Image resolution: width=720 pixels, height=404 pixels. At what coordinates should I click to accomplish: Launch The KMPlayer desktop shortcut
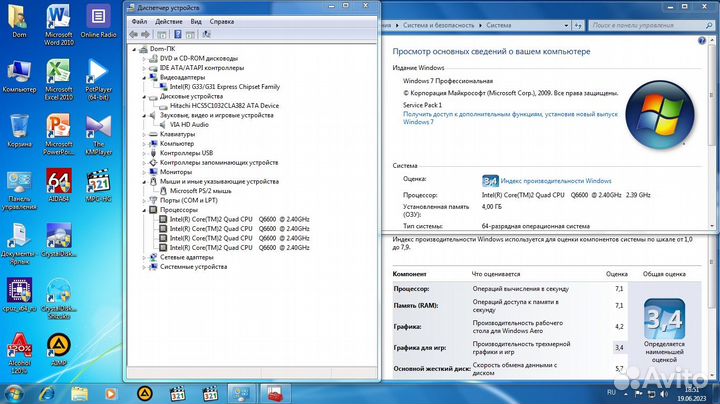click(x=98, y=135)
